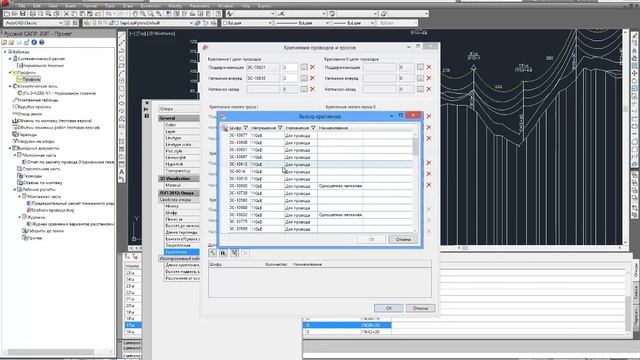Click OK in Выбор крепления dialog
The height and width of the screenshot is (360, 640).
pyautogui.click(x=371, y=239)
